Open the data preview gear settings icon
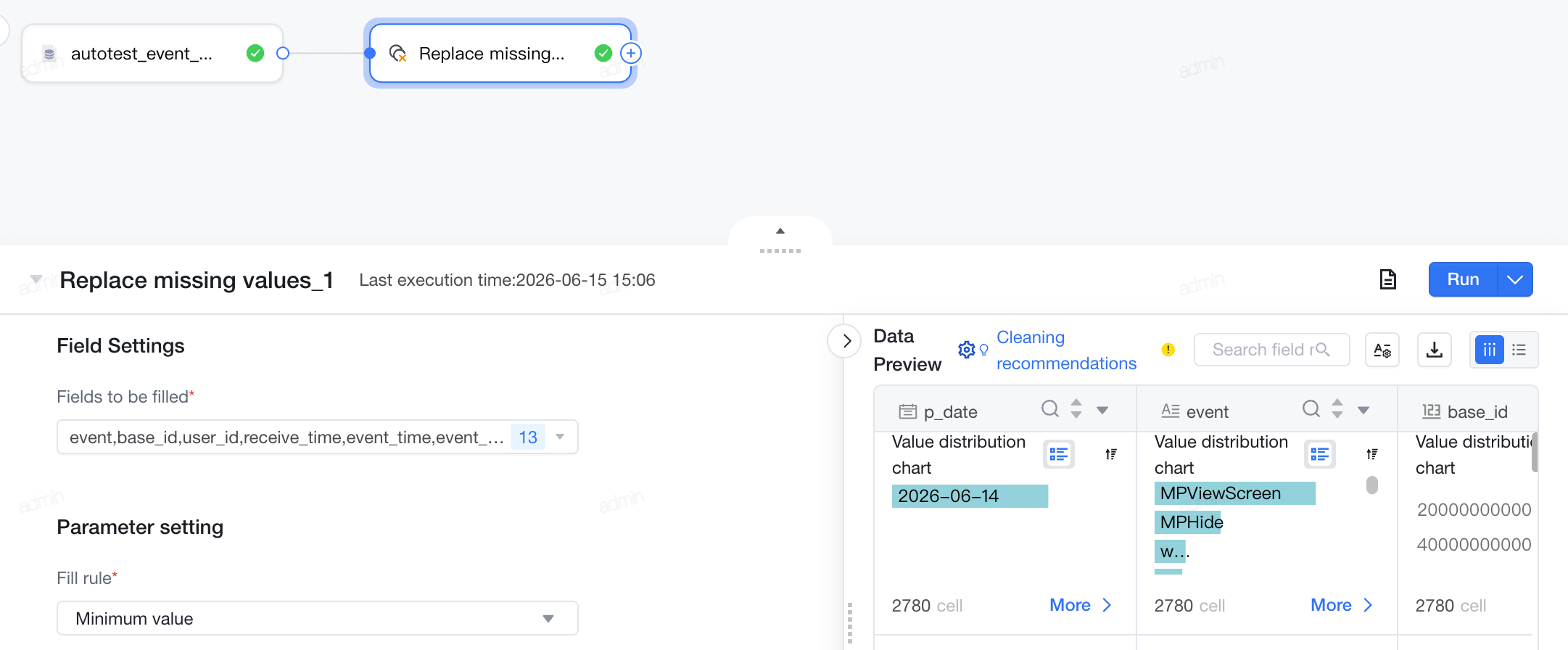Image resolution: width=1568 pixels, height=650 pixels. pos(966,350)
